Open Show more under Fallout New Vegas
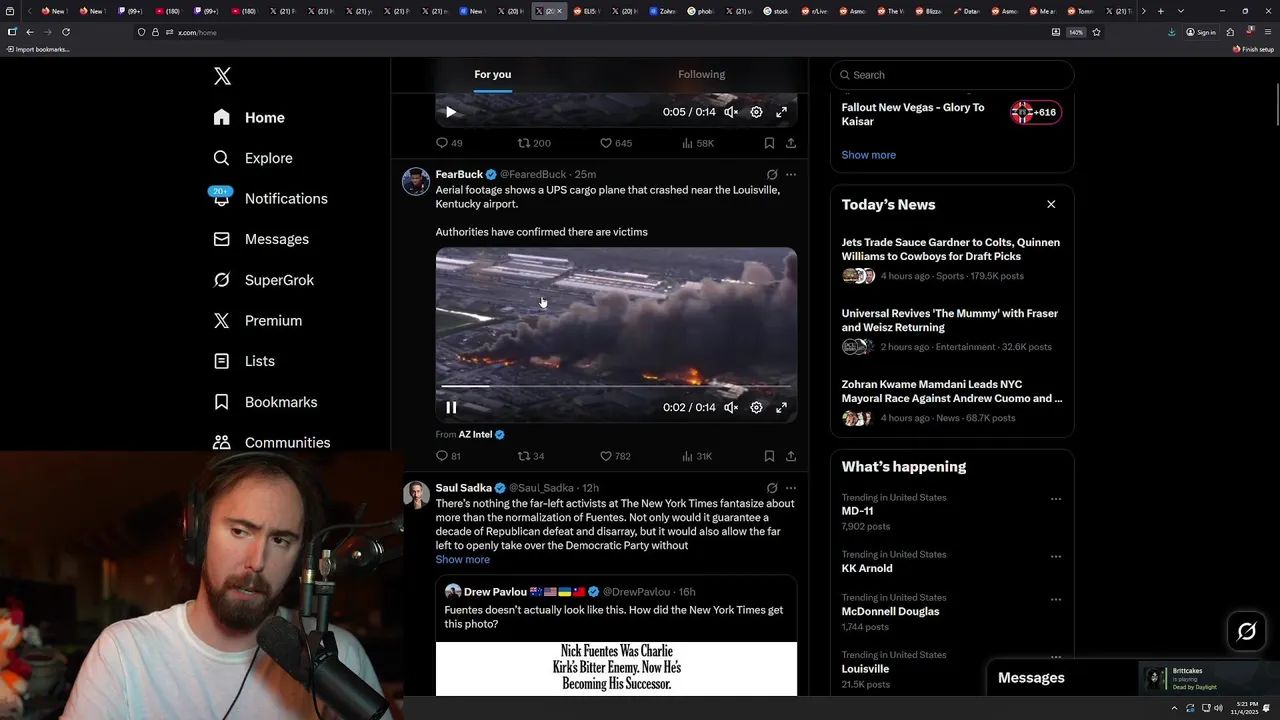Screen dimensions: 1280x720 868,155
